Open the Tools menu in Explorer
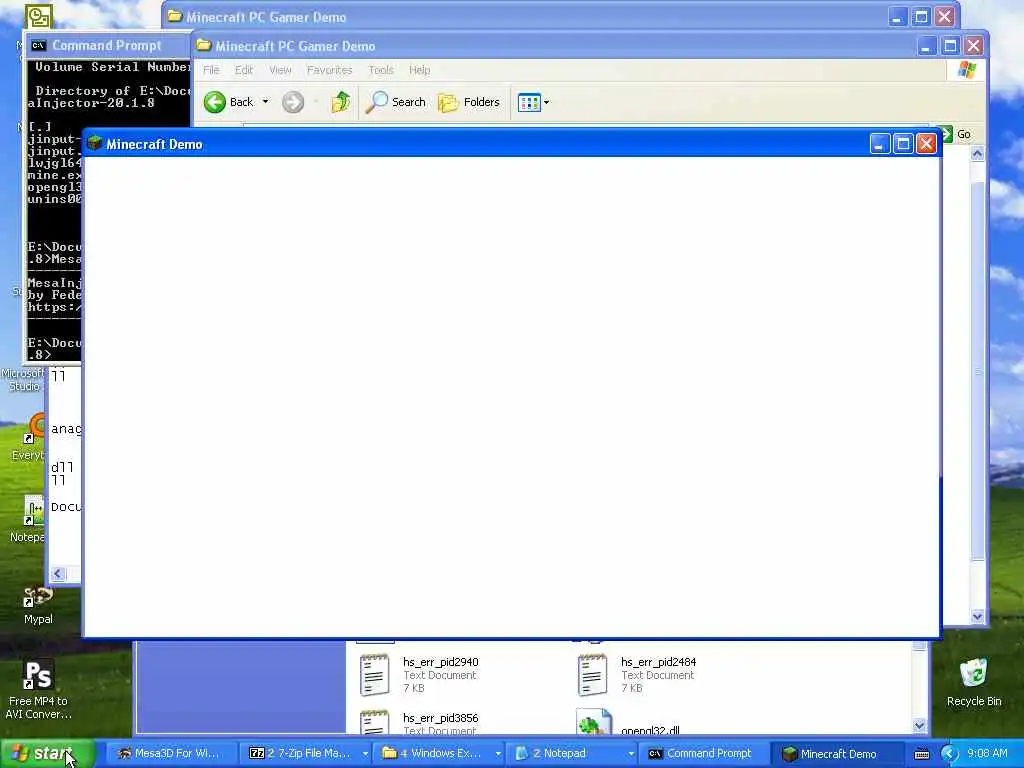 pyautogui.click(x=381, y=70)
